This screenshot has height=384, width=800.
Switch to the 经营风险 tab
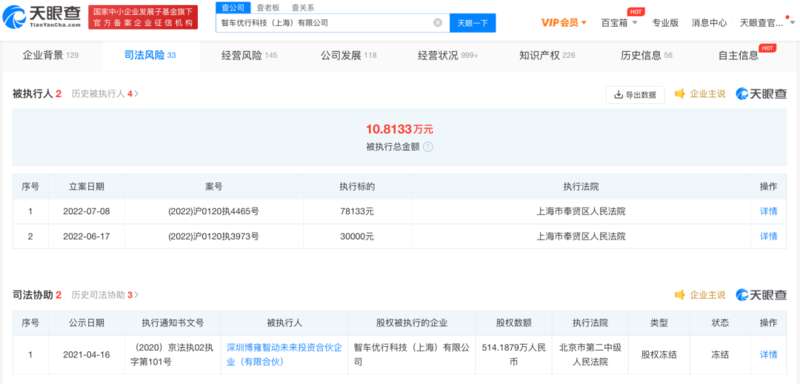(x=249, y=56)
